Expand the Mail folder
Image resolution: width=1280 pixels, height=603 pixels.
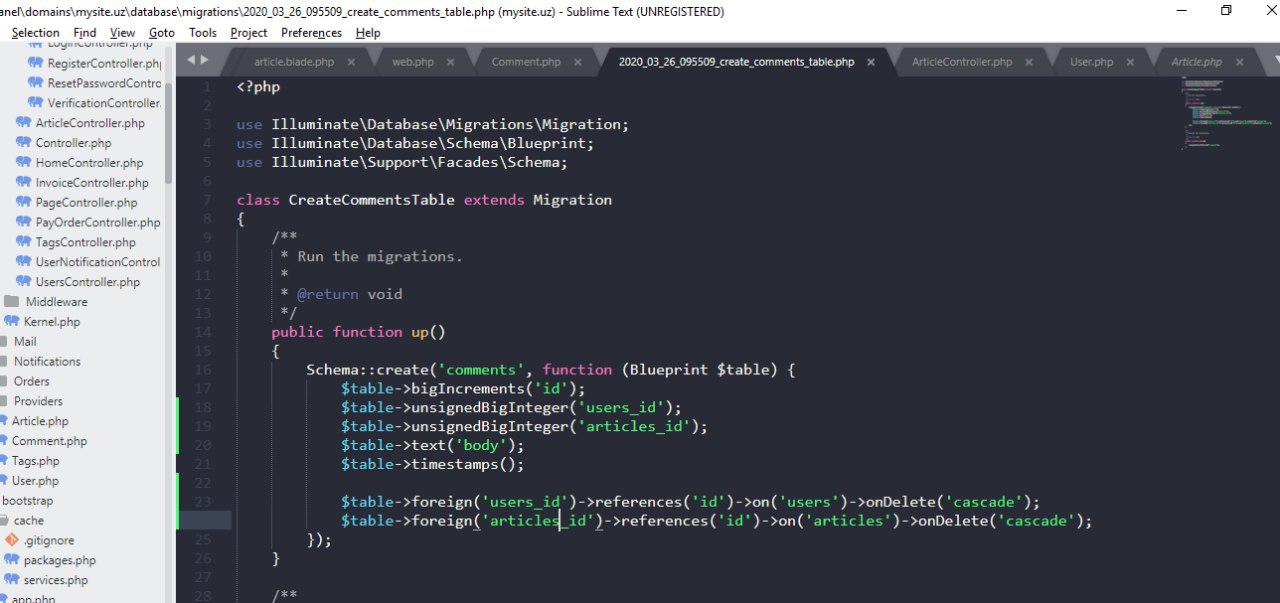point(25,342)
